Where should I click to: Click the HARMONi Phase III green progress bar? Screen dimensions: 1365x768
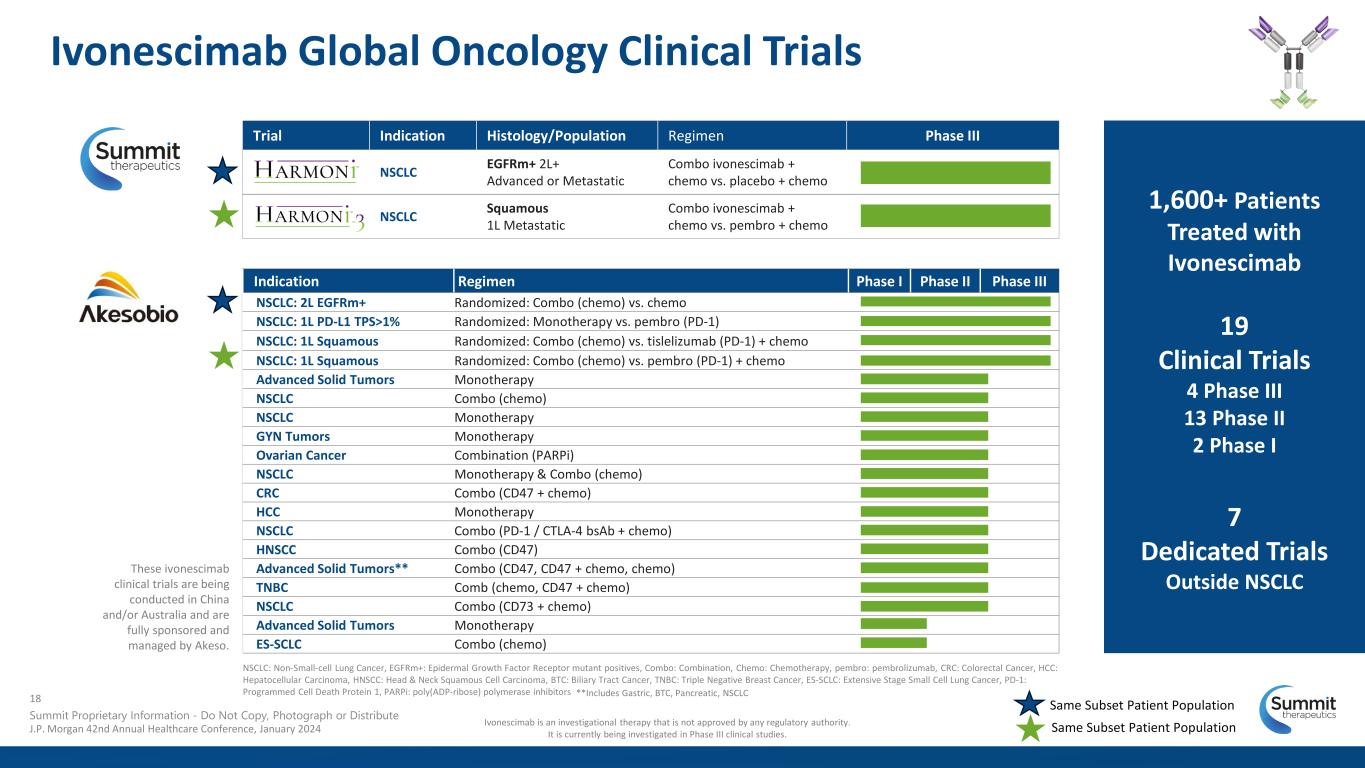[955, 172]
